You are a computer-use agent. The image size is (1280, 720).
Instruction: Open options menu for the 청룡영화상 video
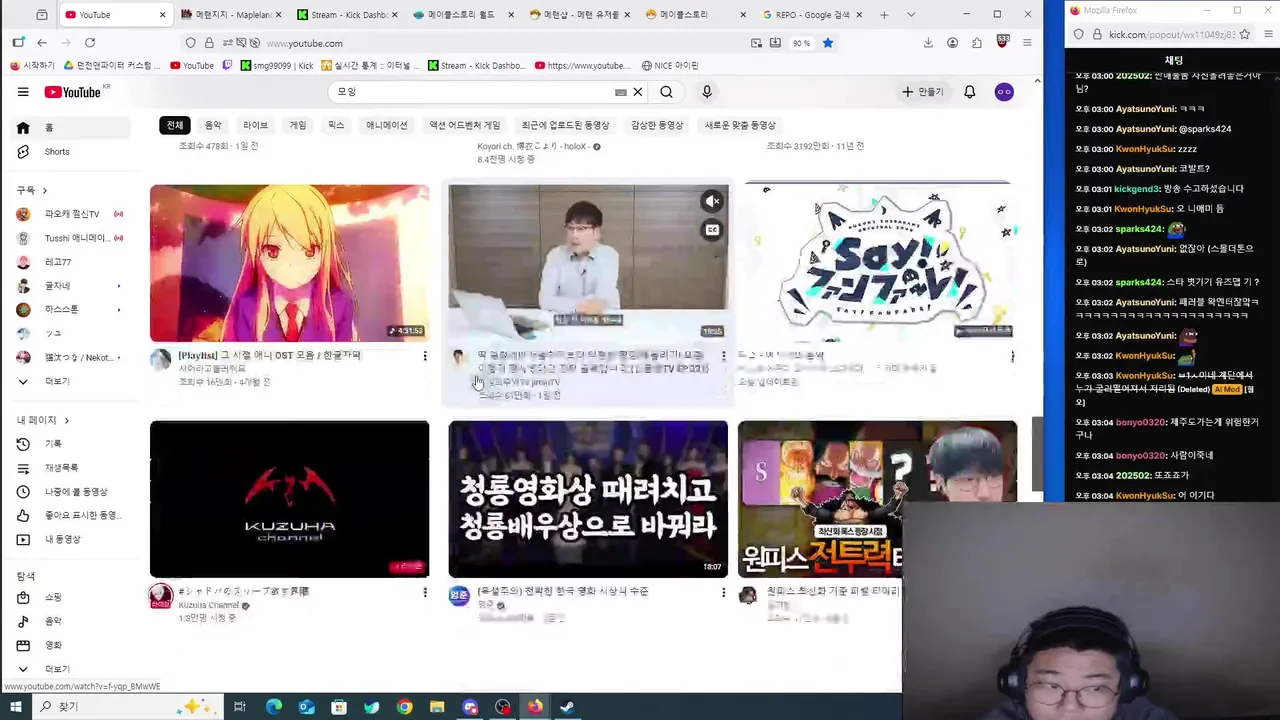click(x=723, y=593)
